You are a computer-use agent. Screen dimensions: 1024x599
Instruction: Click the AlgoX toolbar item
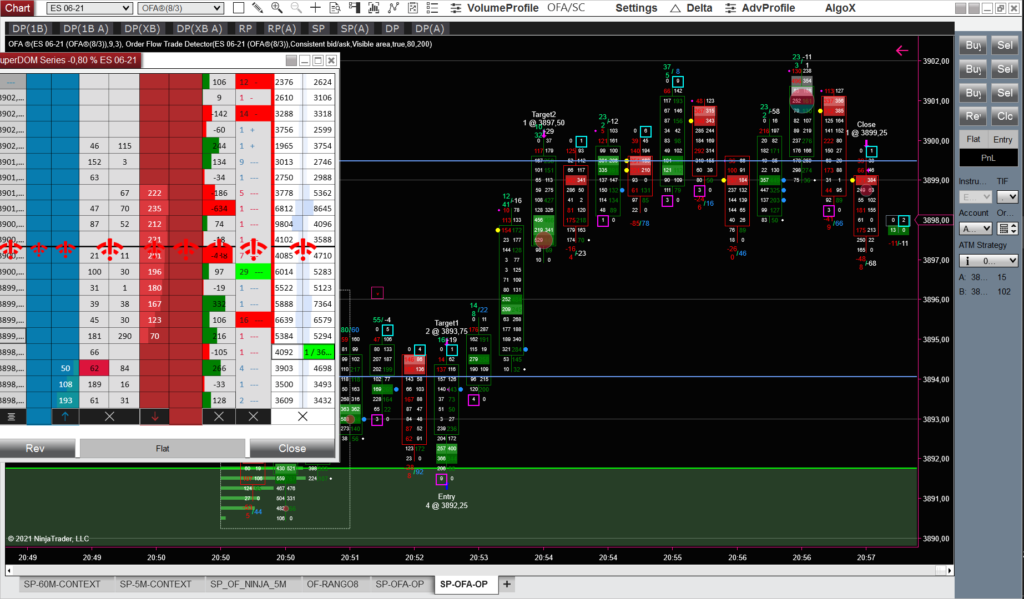point(840,8)
